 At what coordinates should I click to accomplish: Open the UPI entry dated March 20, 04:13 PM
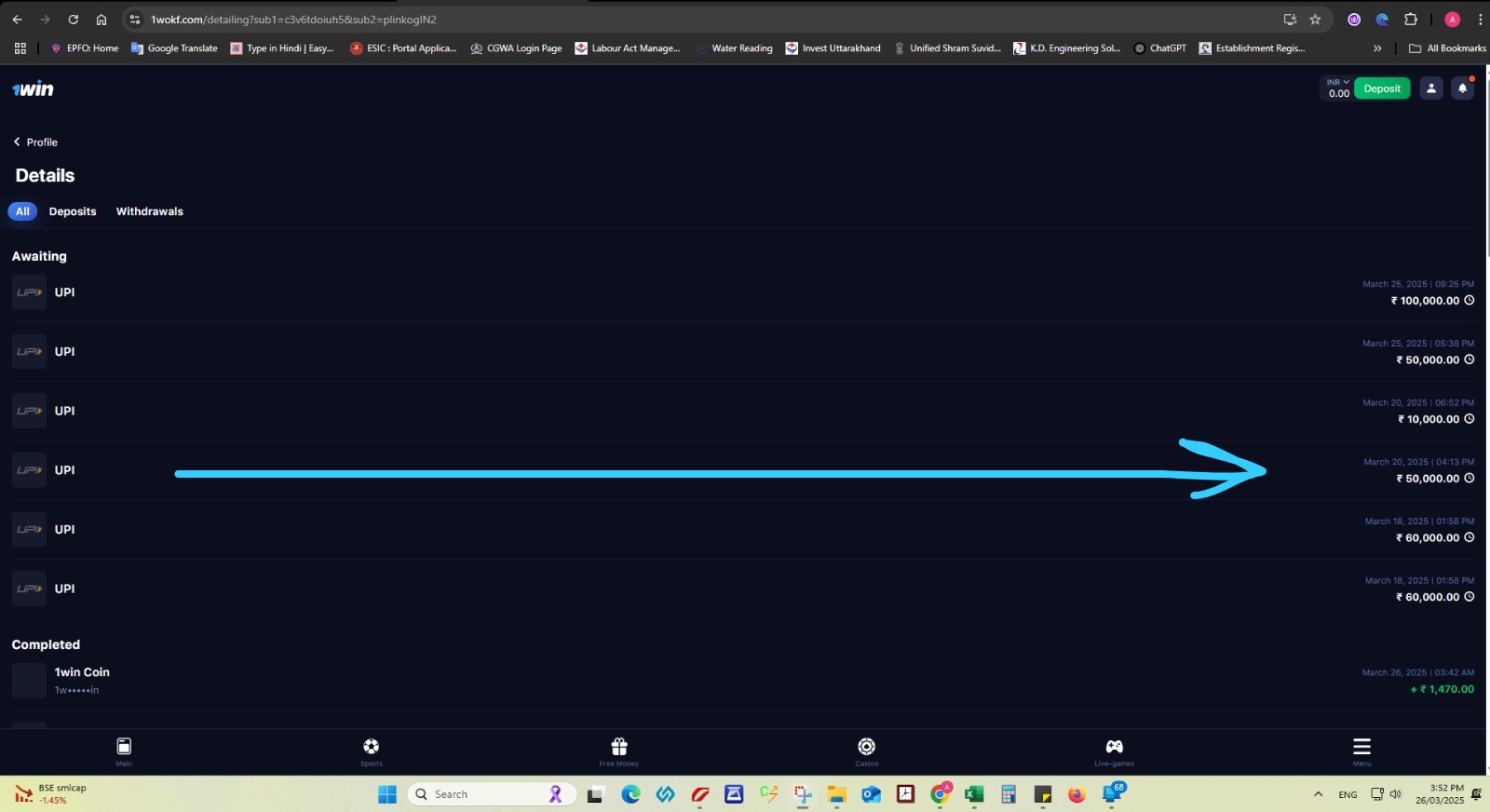[743, 470]
